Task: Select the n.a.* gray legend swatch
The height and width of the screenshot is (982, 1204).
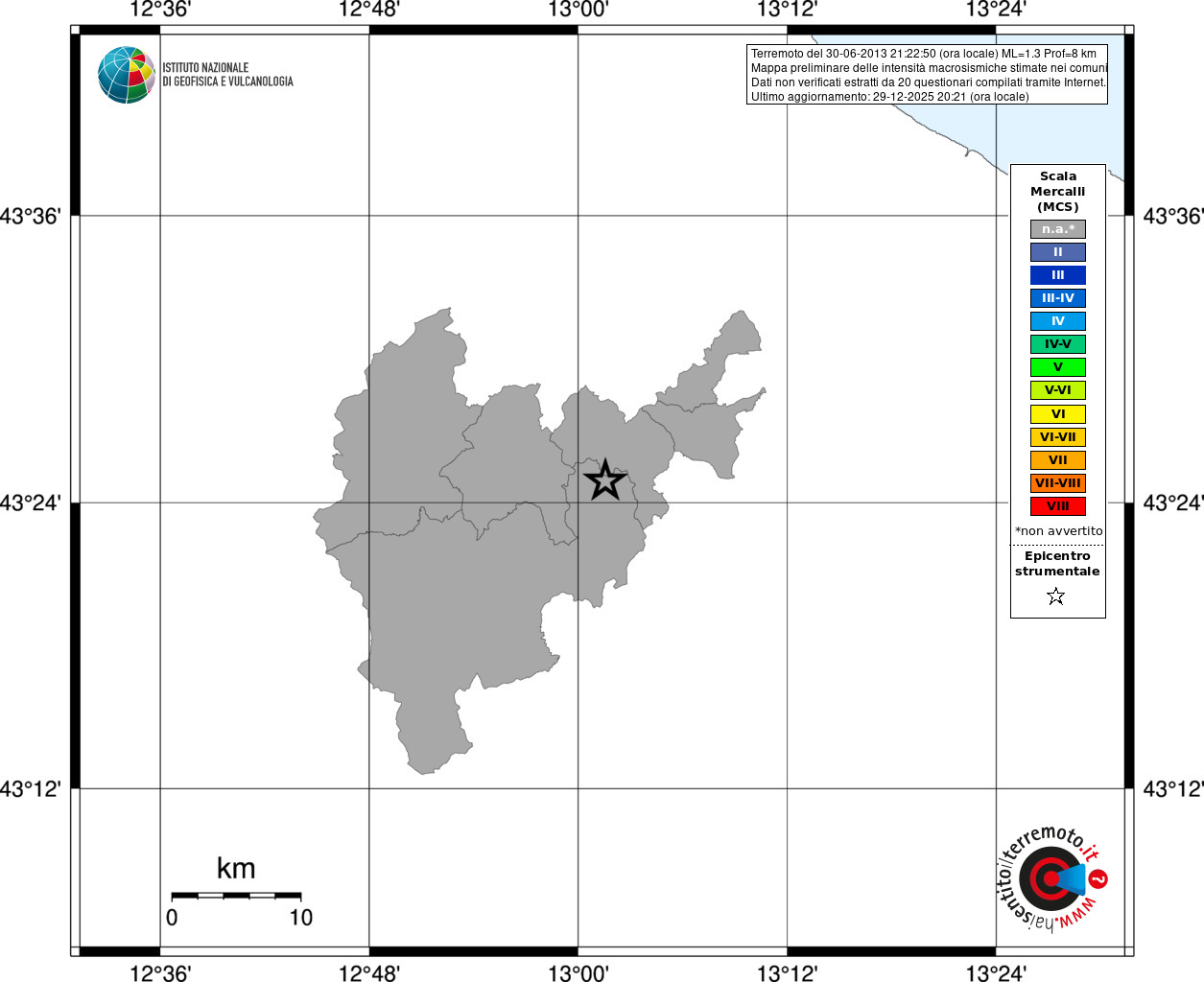Action: coord(1058,229)
